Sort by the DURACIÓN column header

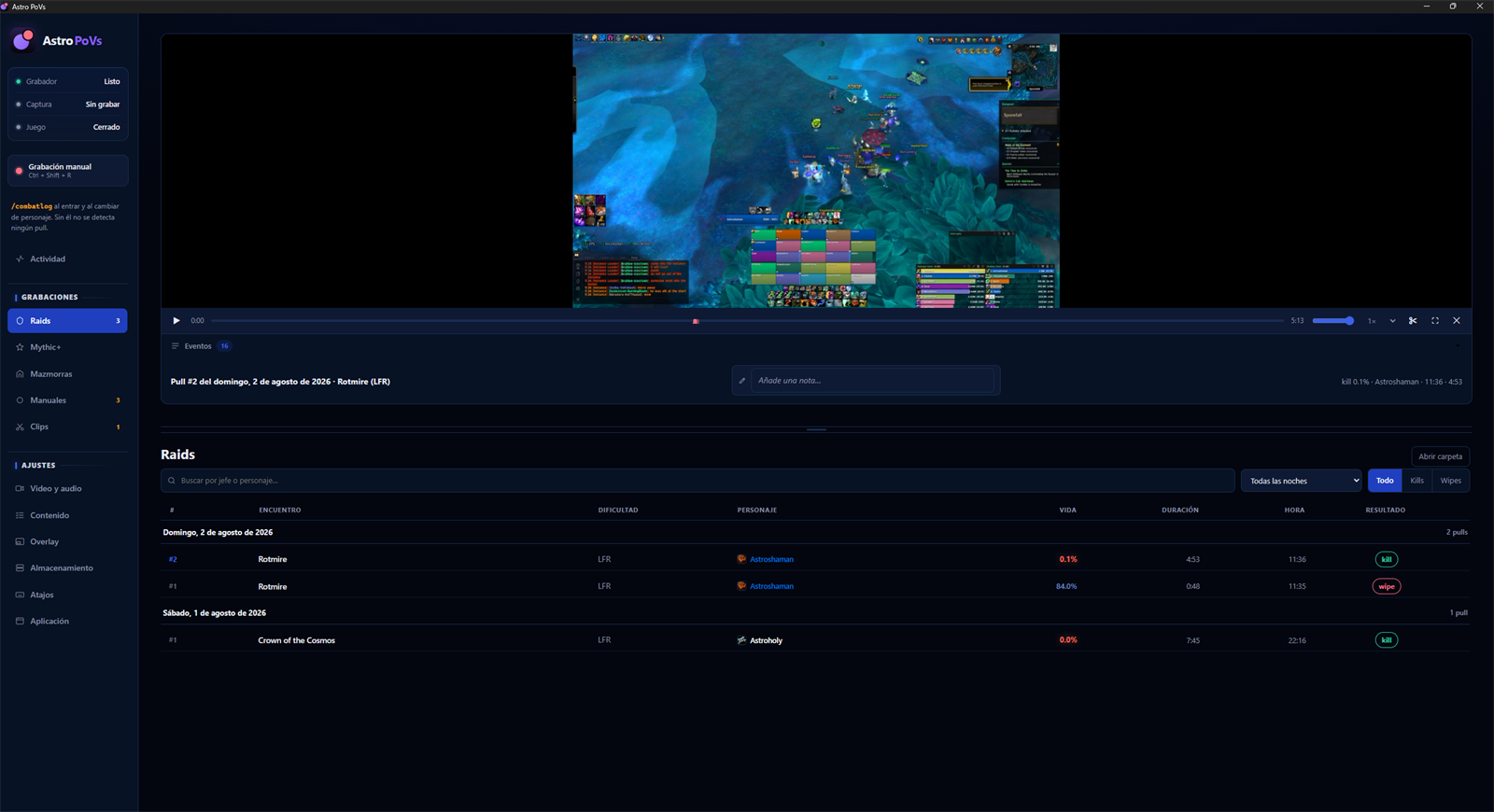click(1180, 511)
